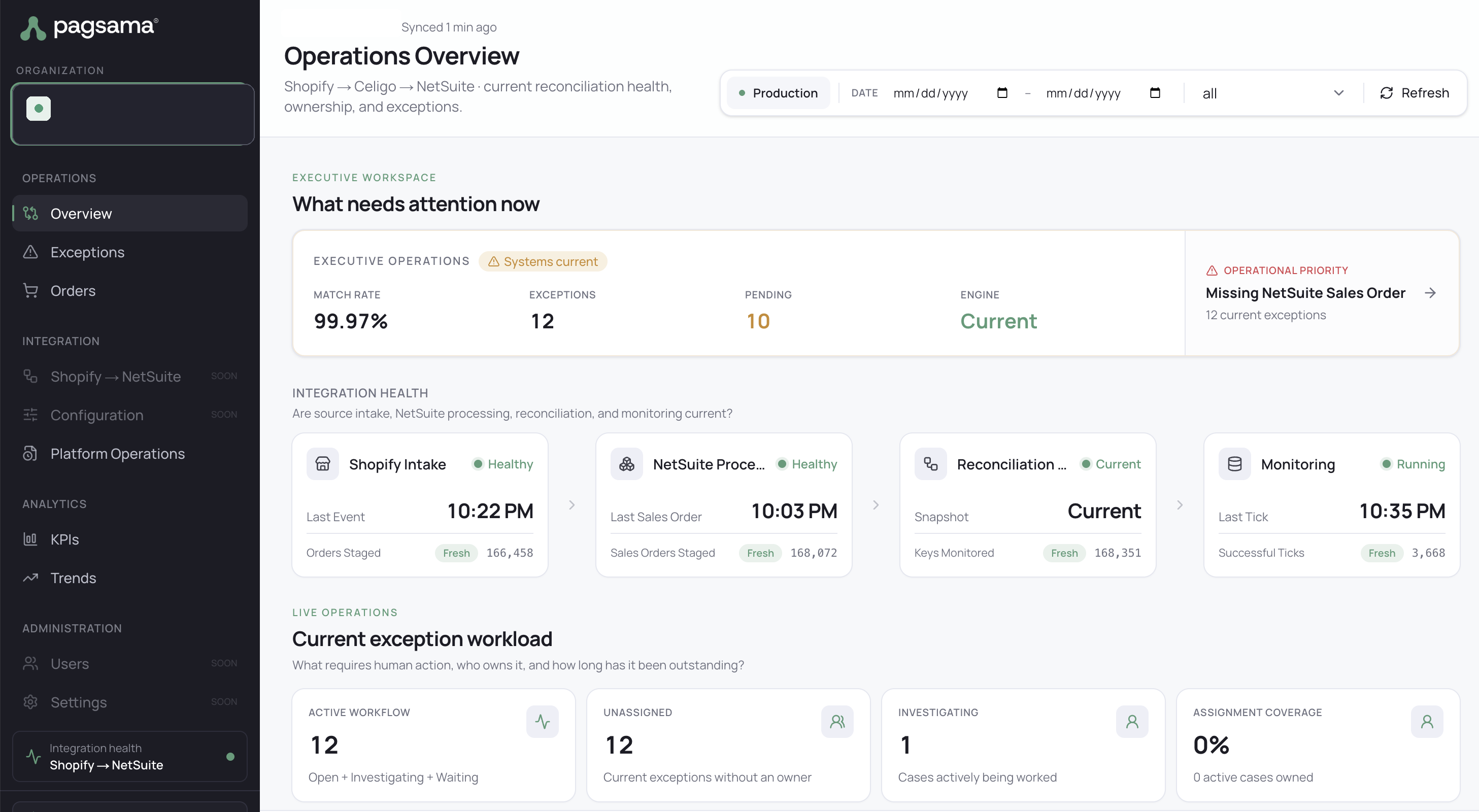The height and width of the screenshot is (812, 1479).
Task: Click the Users people icon
Action: 30,663
